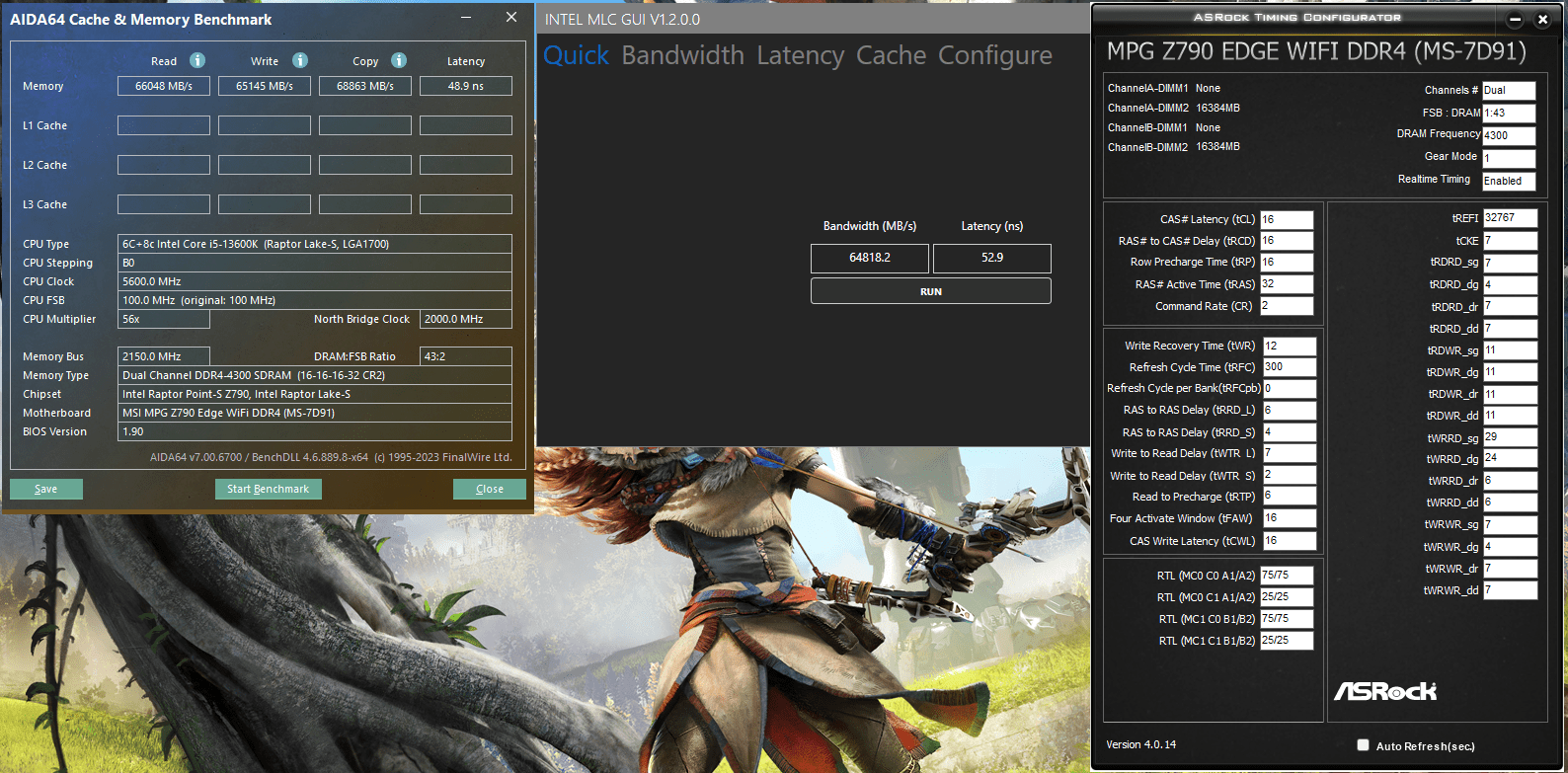
Task: Click the Memory Write 65145 MB/s field
Action: pos(265,86)
